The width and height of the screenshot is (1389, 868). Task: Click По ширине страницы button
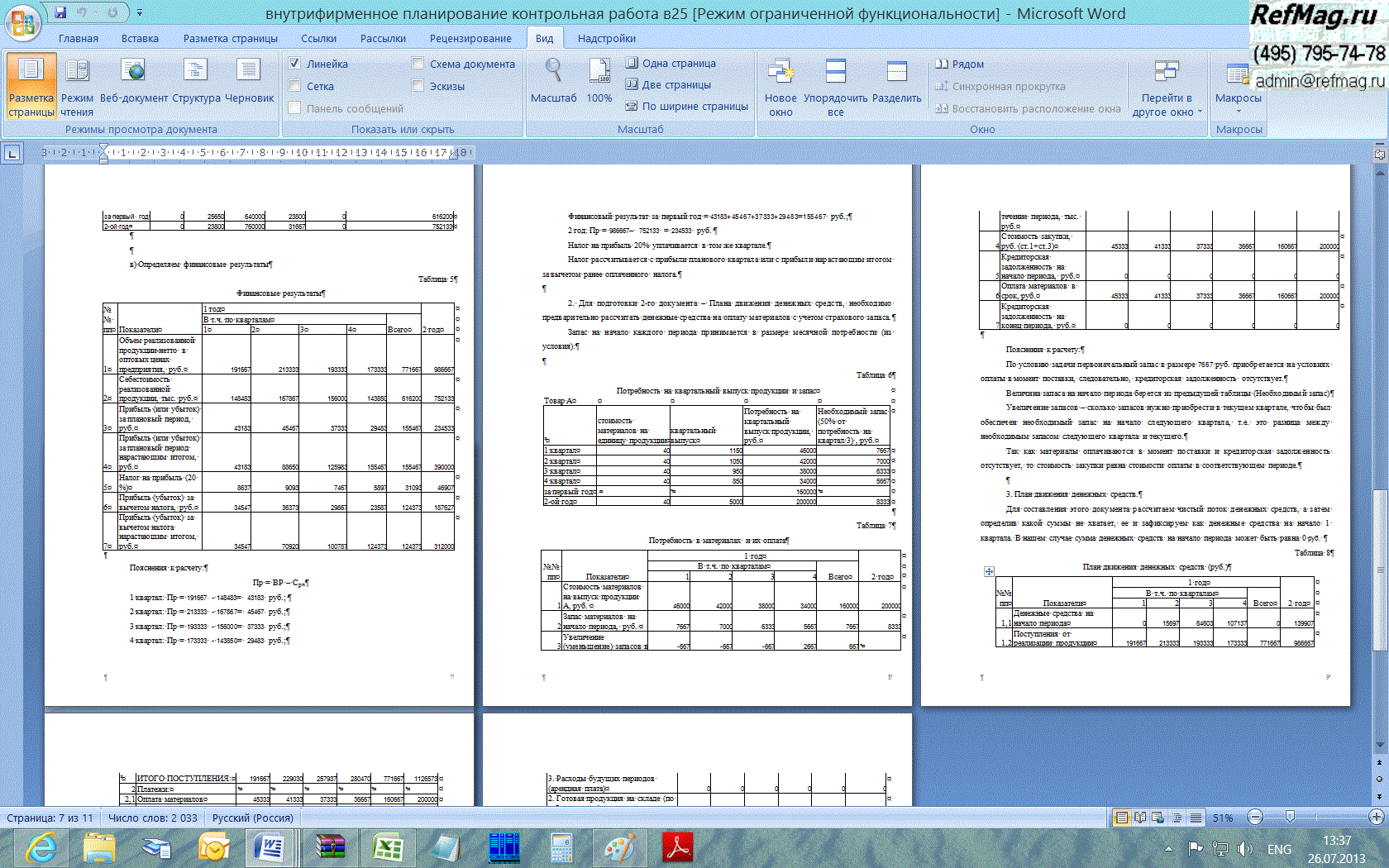686,106
